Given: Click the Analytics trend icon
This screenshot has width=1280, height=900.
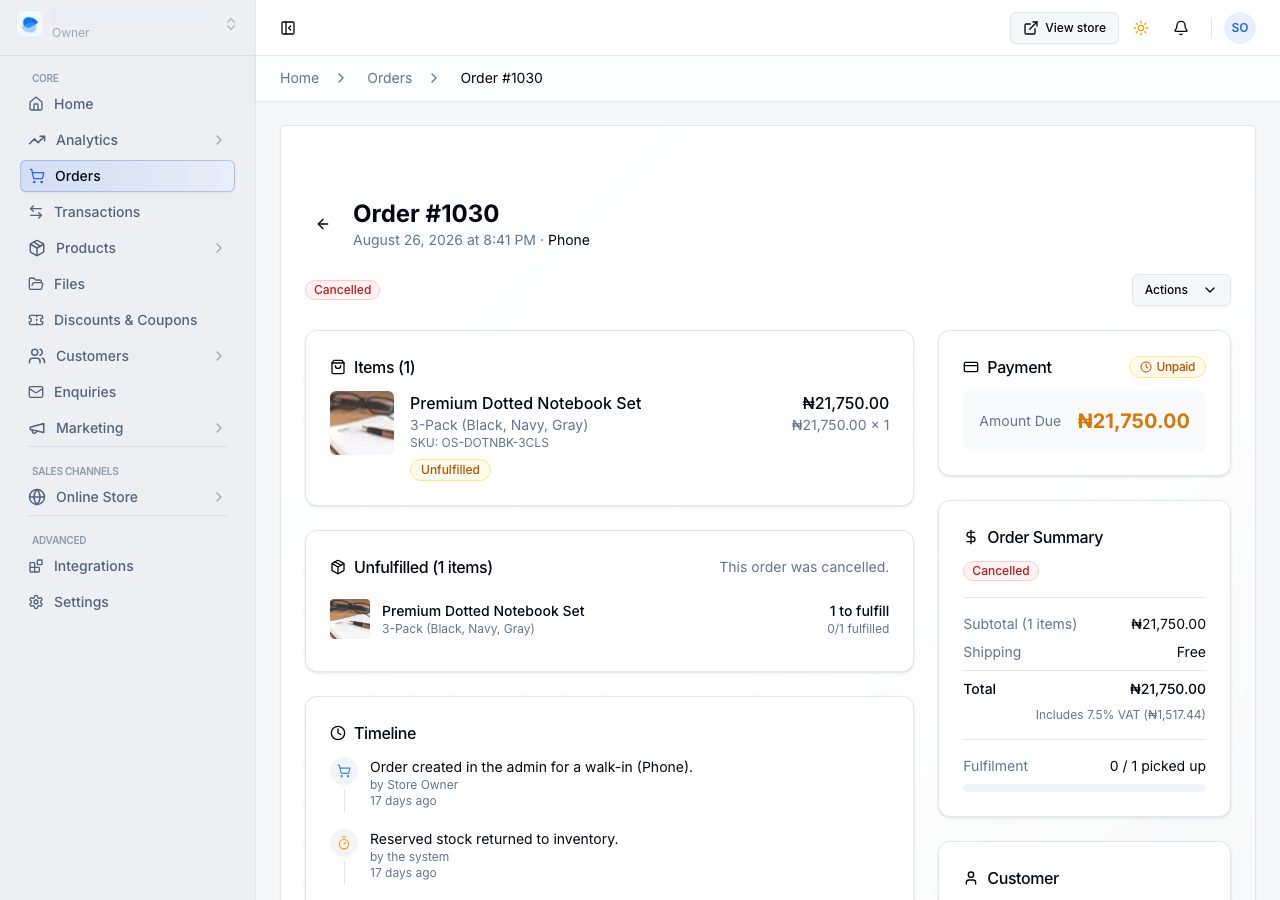Looking at the screenshot, I should coord(37,140).
